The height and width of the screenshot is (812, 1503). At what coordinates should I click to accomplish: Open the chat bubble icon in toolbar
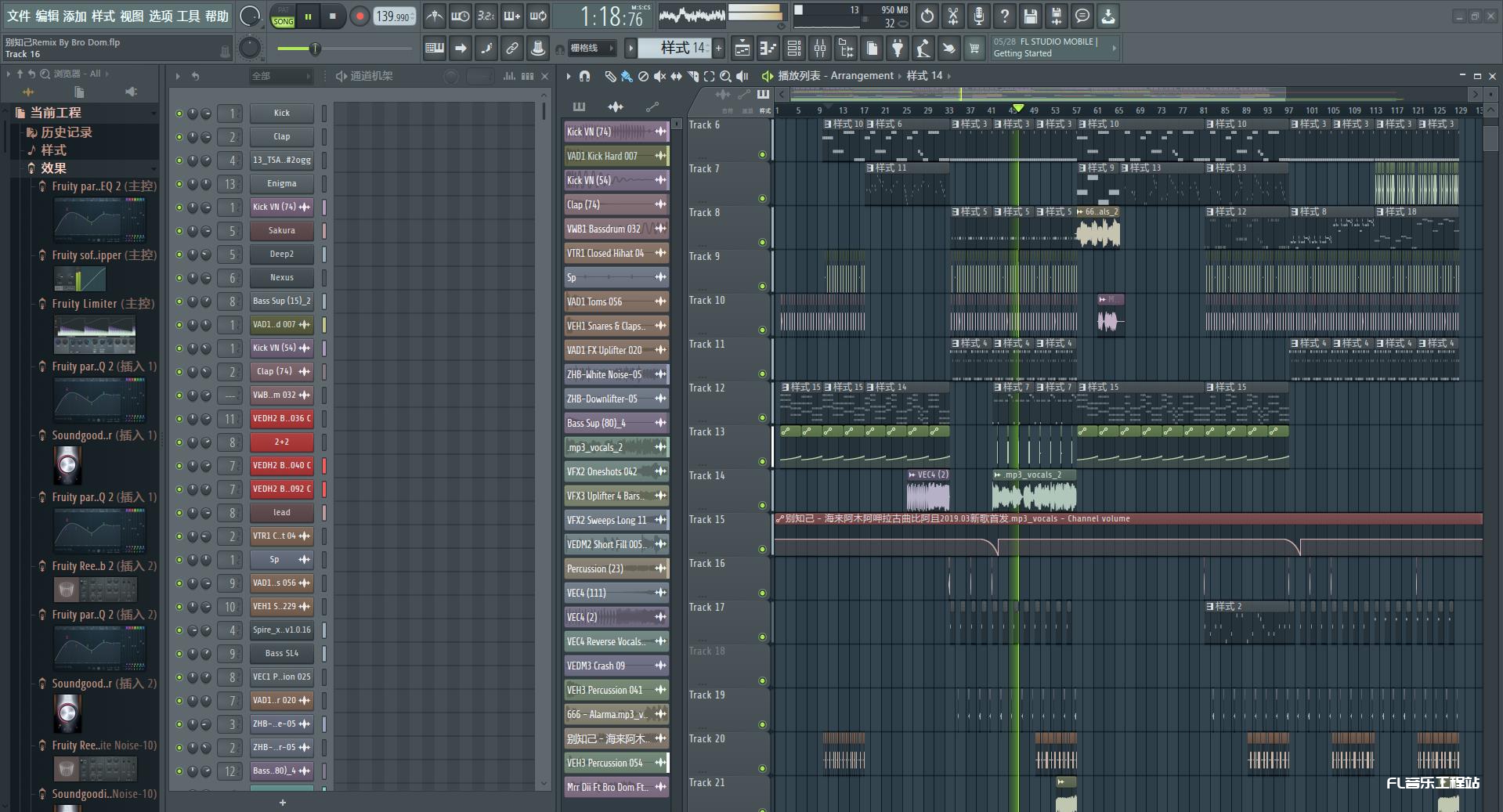[1082, 16]
